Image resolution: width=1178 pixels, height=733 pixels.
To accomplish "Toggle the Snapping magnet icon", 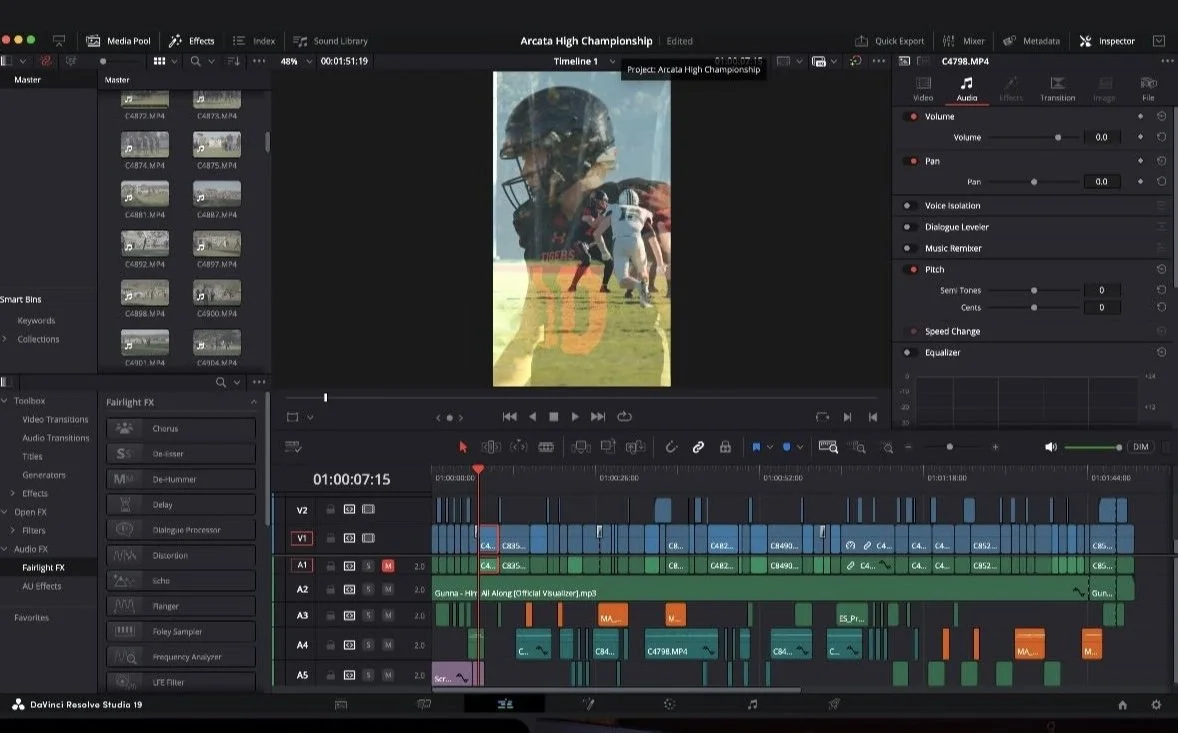I will (671, 447).
